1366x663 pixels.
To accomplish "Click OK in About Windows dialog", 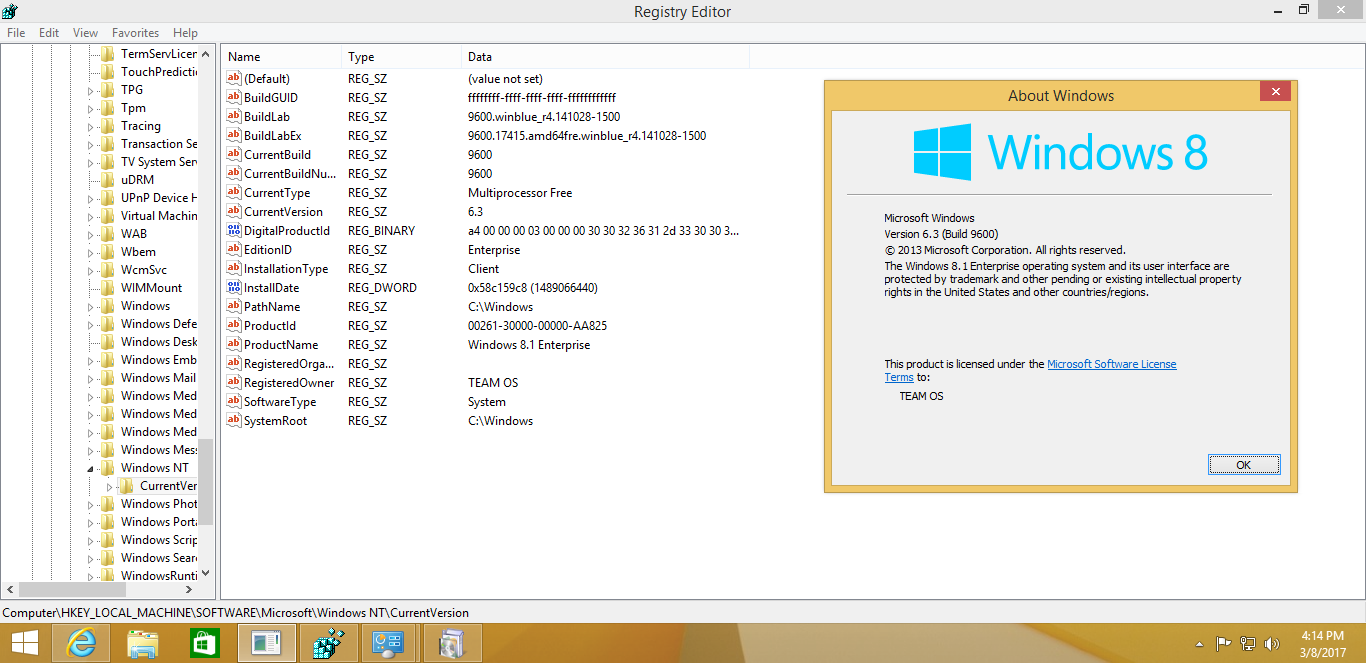I will coord(1243,465).
